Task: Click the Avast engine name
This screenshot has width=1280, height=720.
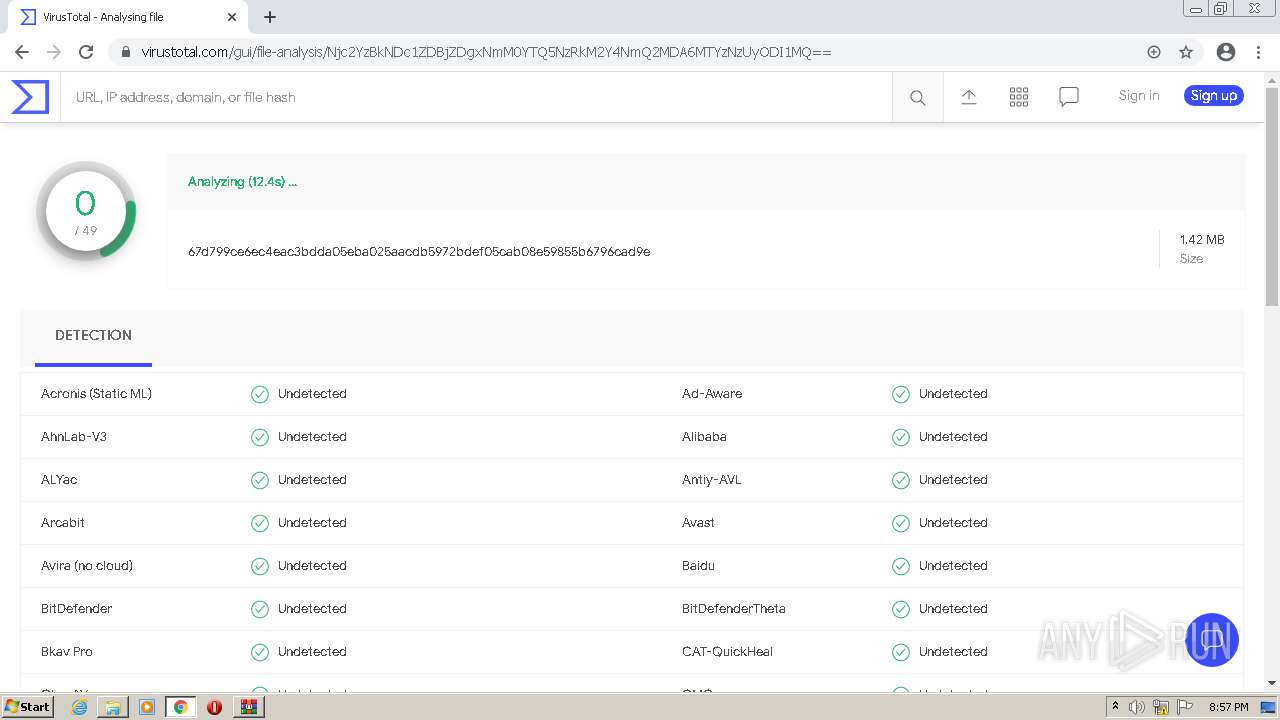Action: pyautogui.click(x=698, y=523)
